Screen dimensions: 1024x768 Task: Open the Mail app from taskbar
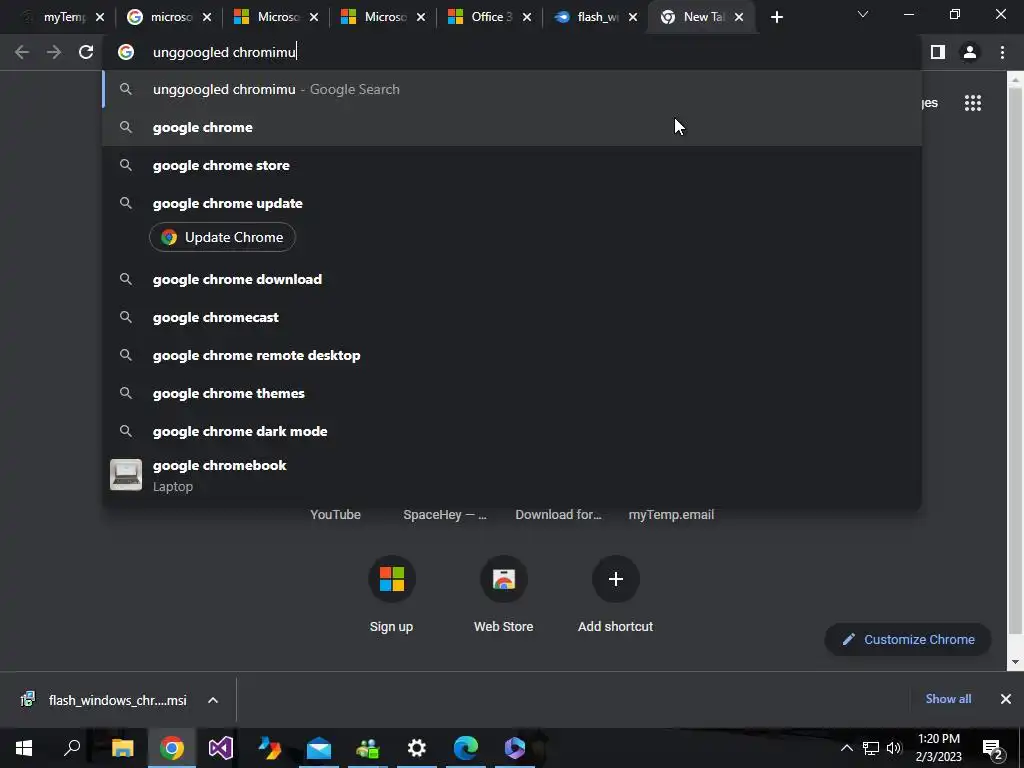pos(319,748)
